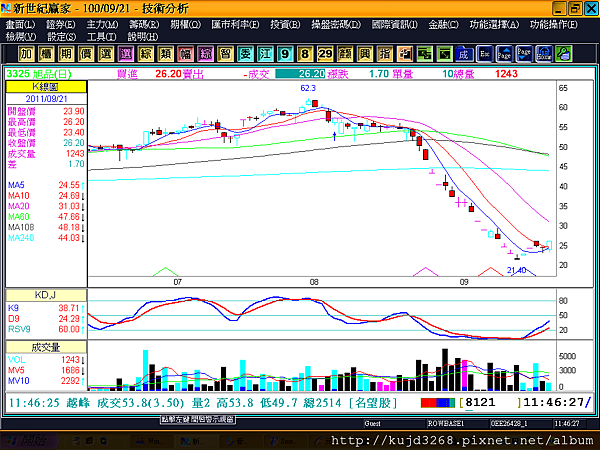
Task: Open the 畫面(L) menu
Action: pyautogui.click(x=20, y=25)
